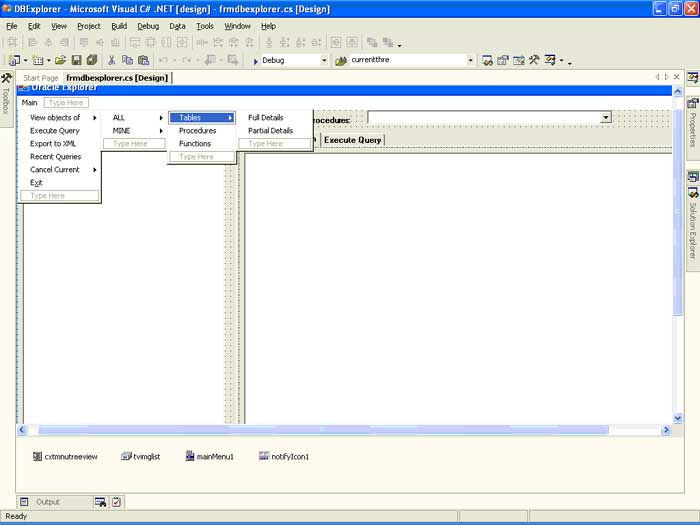Screen dimensions: 700x525
Task: Click the Toolbox hammer icon in the toolbar
Action: point(534,60)
